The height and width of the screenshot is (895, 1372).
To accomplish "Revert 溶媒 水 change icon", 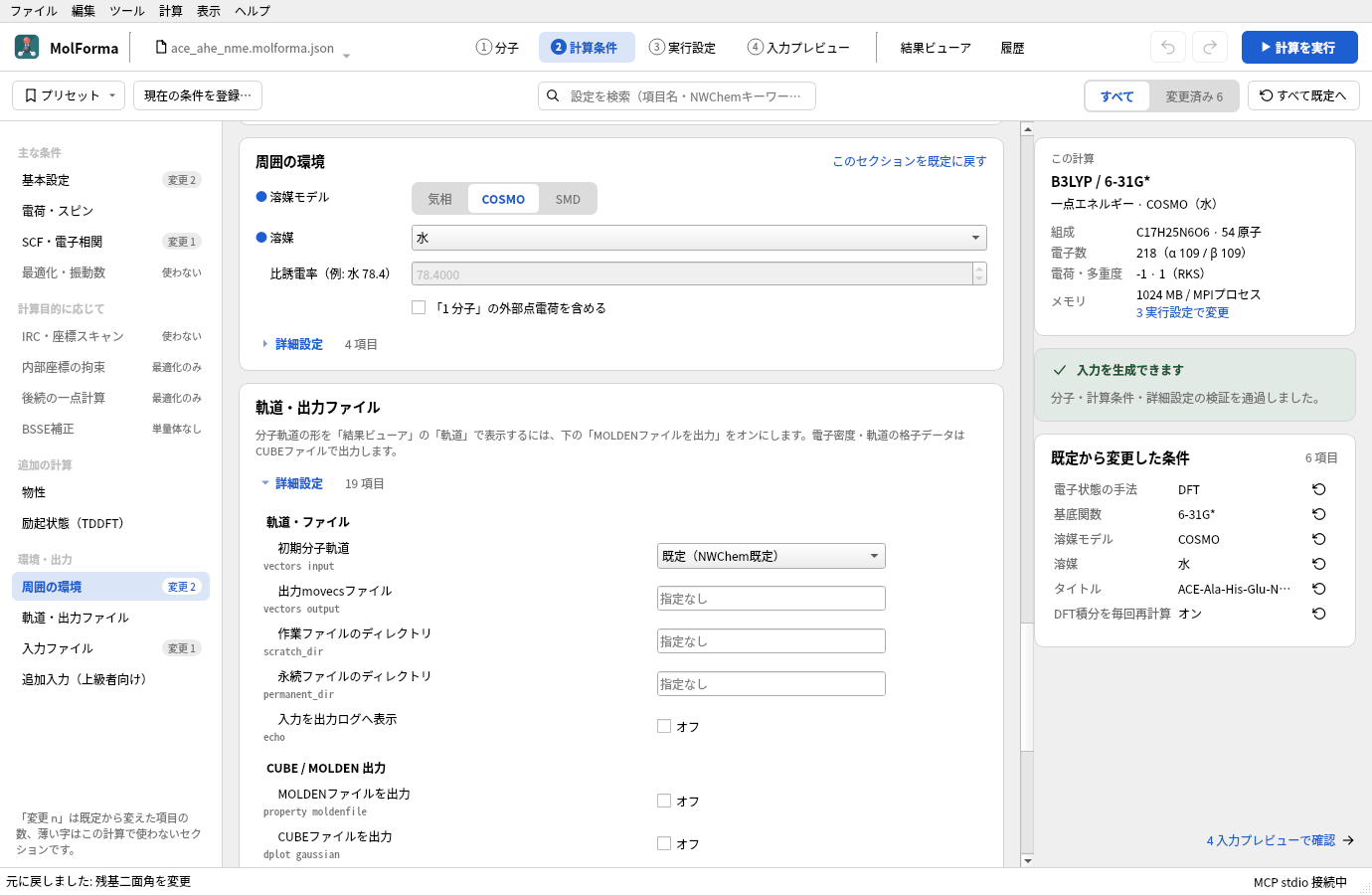I will tap(1319, 564).
